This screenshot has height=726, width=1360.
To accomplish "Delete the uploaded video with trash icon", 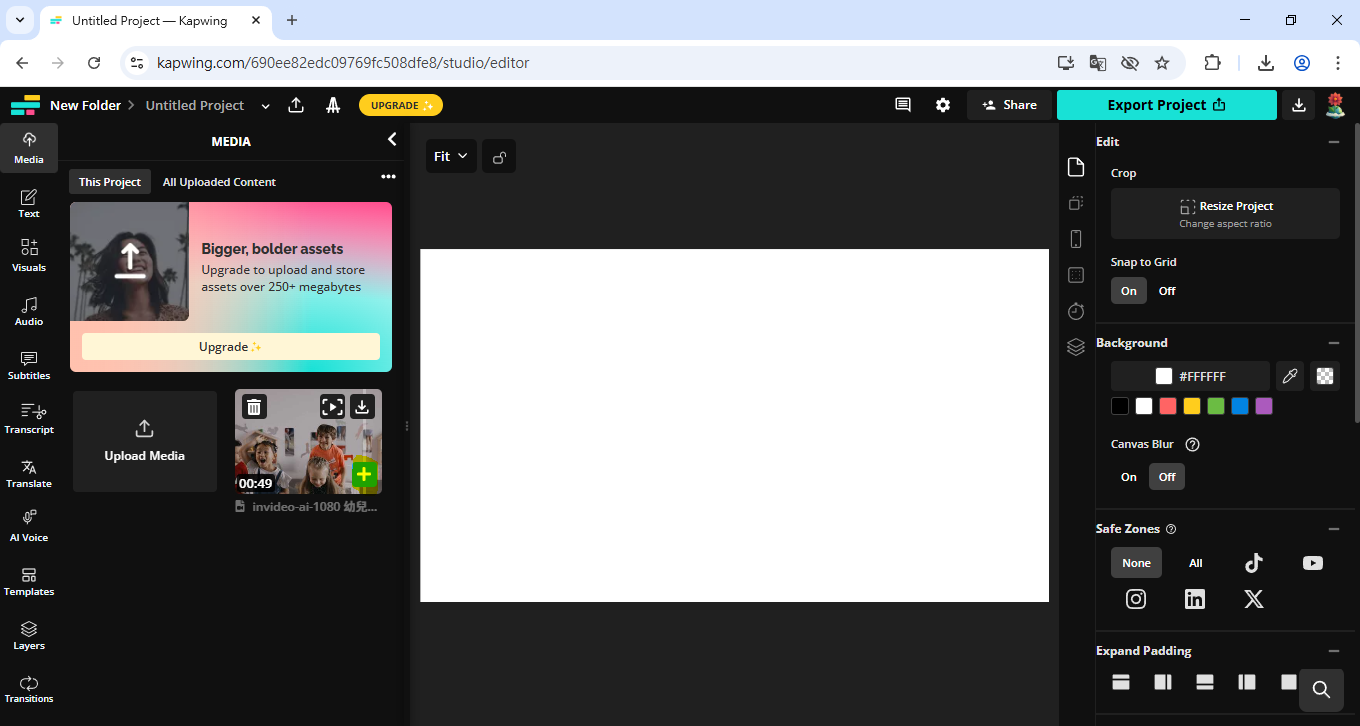I will point(254,406).
